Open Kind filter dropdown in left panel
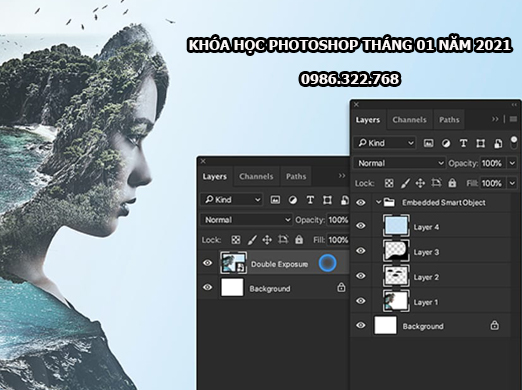Image resolution: width=522 pixels, height=390 pixels. click(x=232, y=200)
